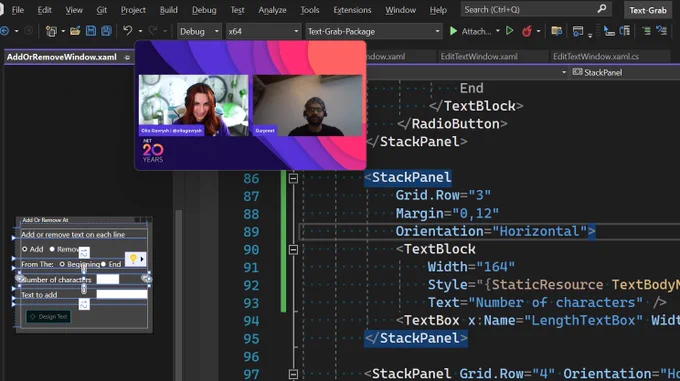Image resolution: width=680 pixels, height=381 pixels.
Task: Click the green Start debugging play icon
Action: point(453,31)
